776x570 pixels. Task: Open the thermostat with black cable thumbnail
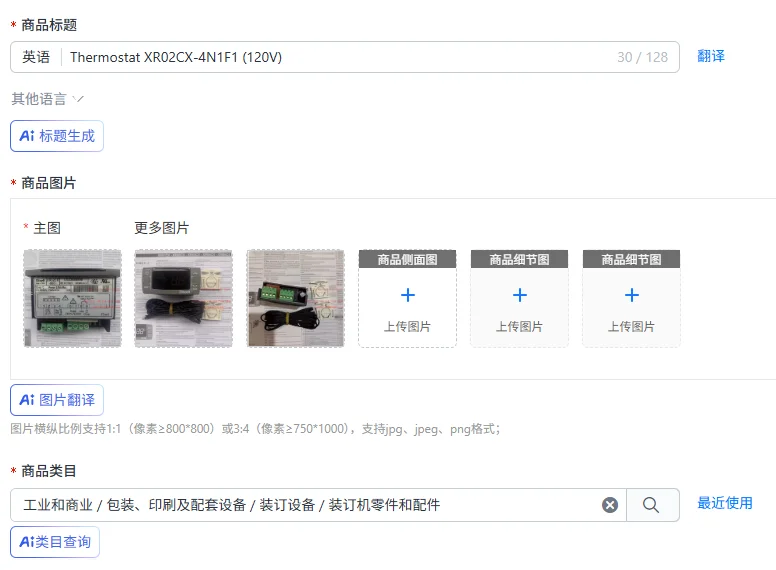pyautogui.click(x=184, y=298)
